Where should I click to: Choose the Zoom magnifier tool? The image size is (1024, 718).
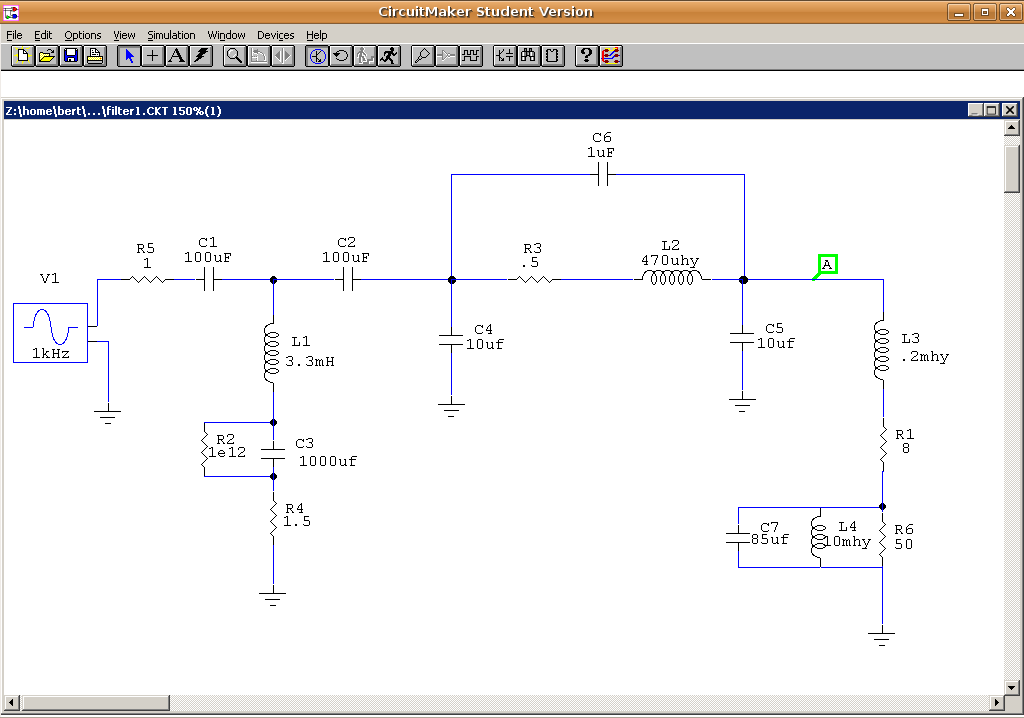pyautogui.click(x=234, y=56)
